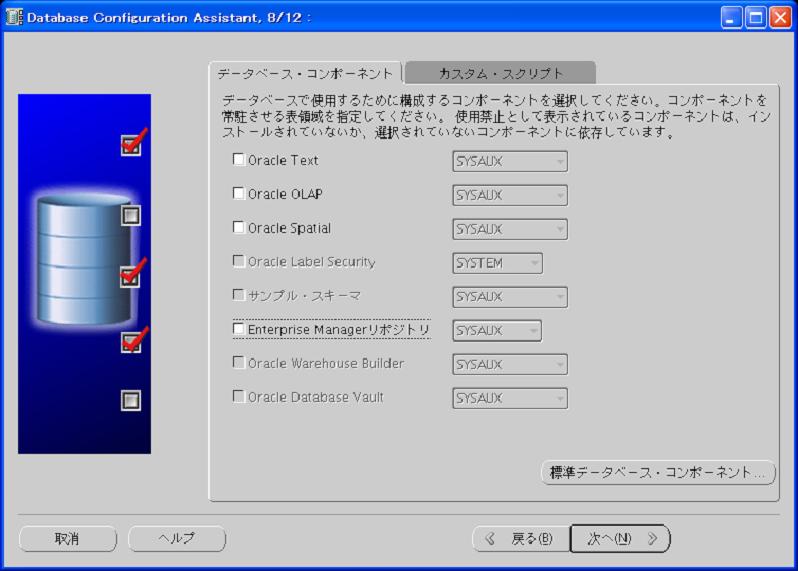798x571 pixels.
Task: Check the Oracle Database Vault option
Action: [x=238, y=396]
